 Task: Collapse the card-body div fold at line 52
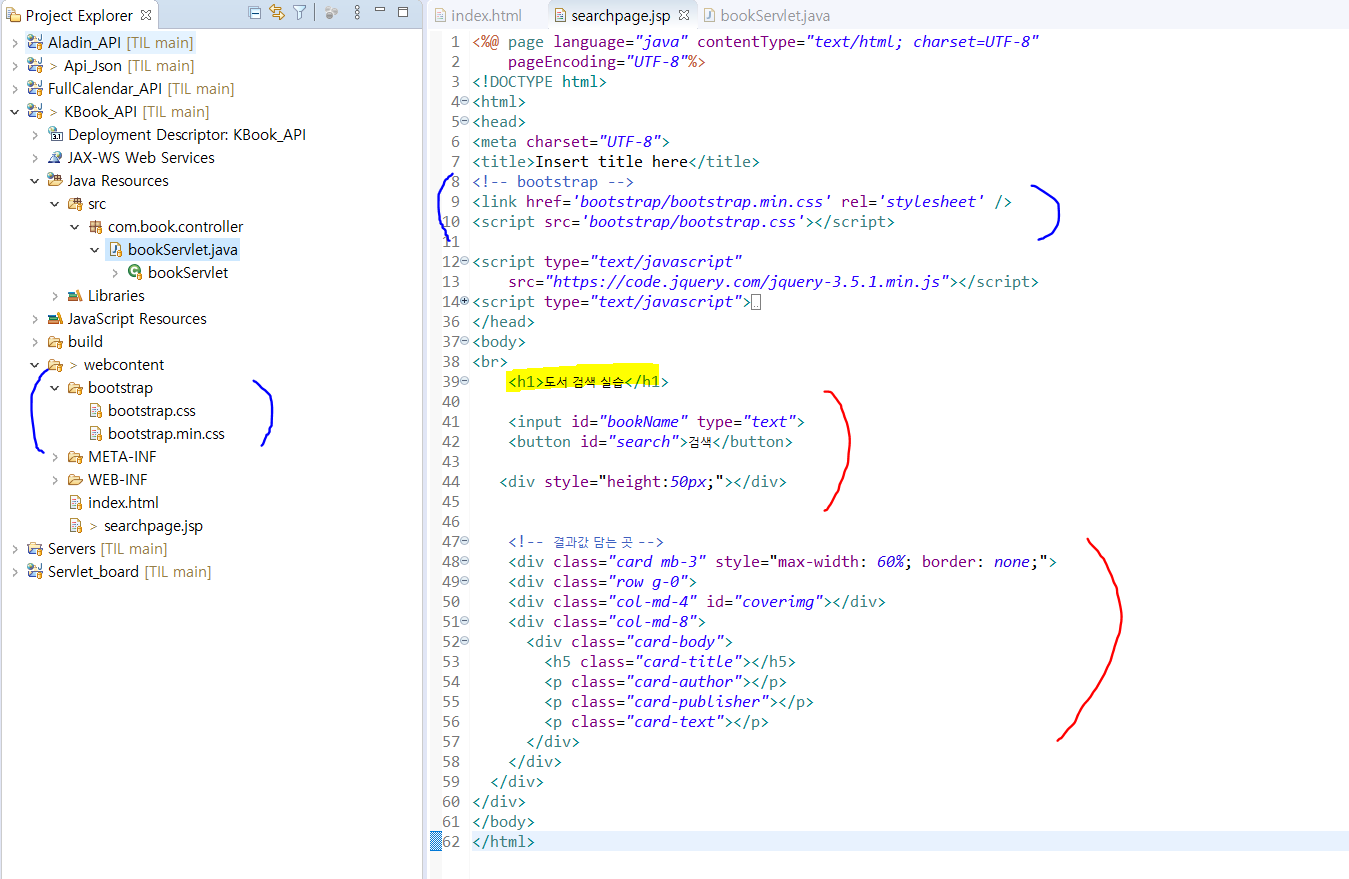click(x=465, y=642)
